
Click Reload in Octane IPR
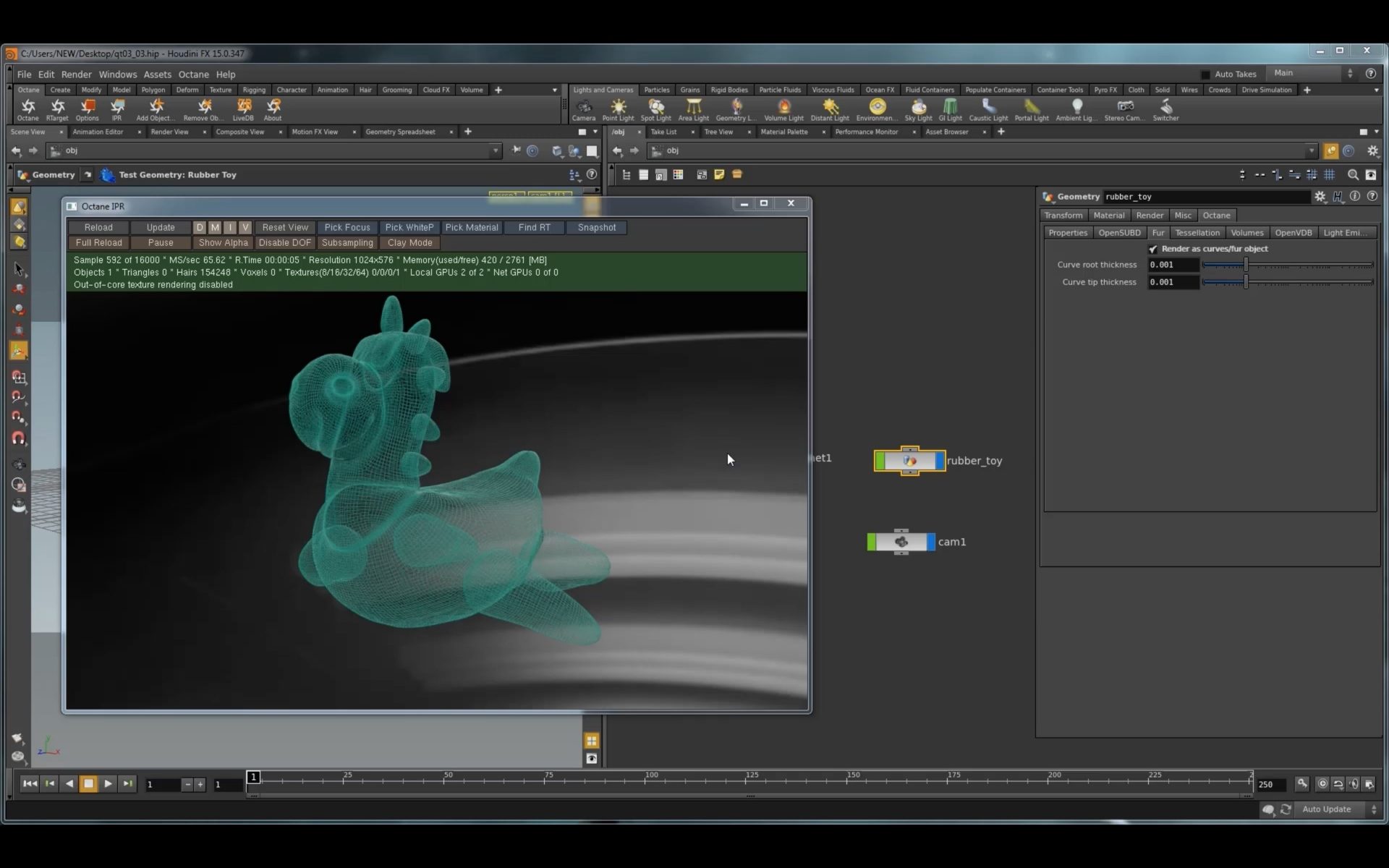tap(98, 227)
